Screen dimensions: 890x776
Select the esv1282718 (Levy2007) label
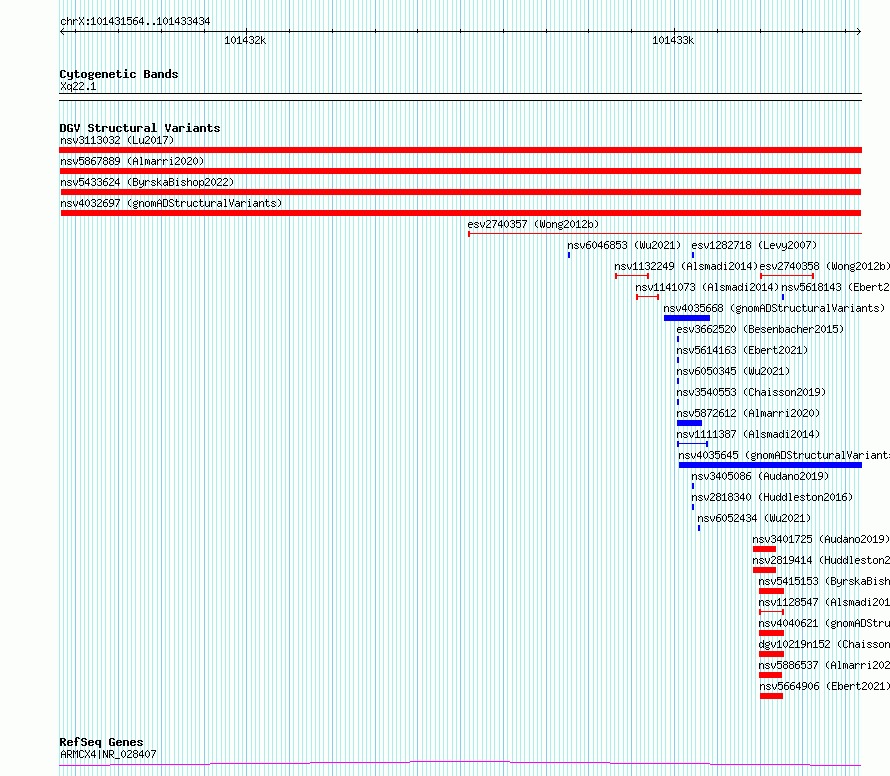[754, 245]
